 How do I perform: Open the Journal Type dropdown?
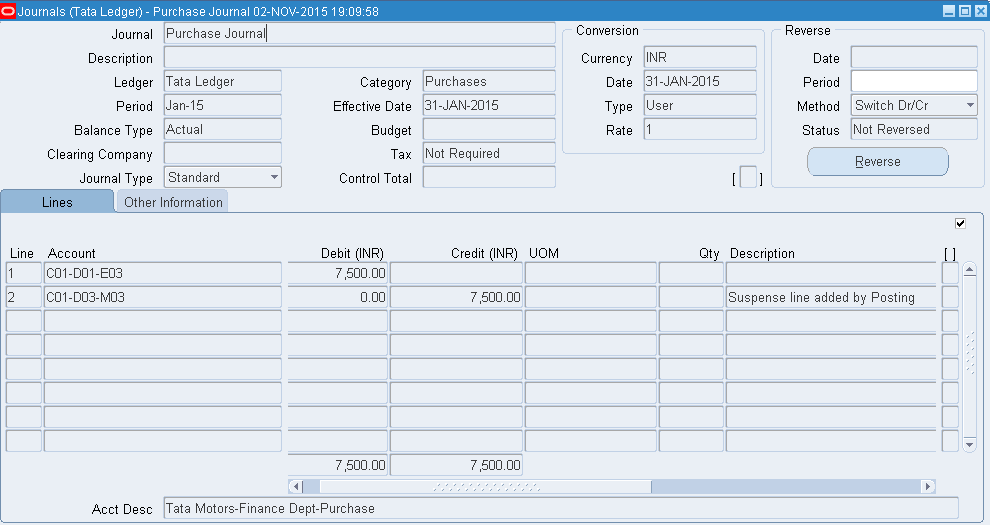click(x=274, y=178)
